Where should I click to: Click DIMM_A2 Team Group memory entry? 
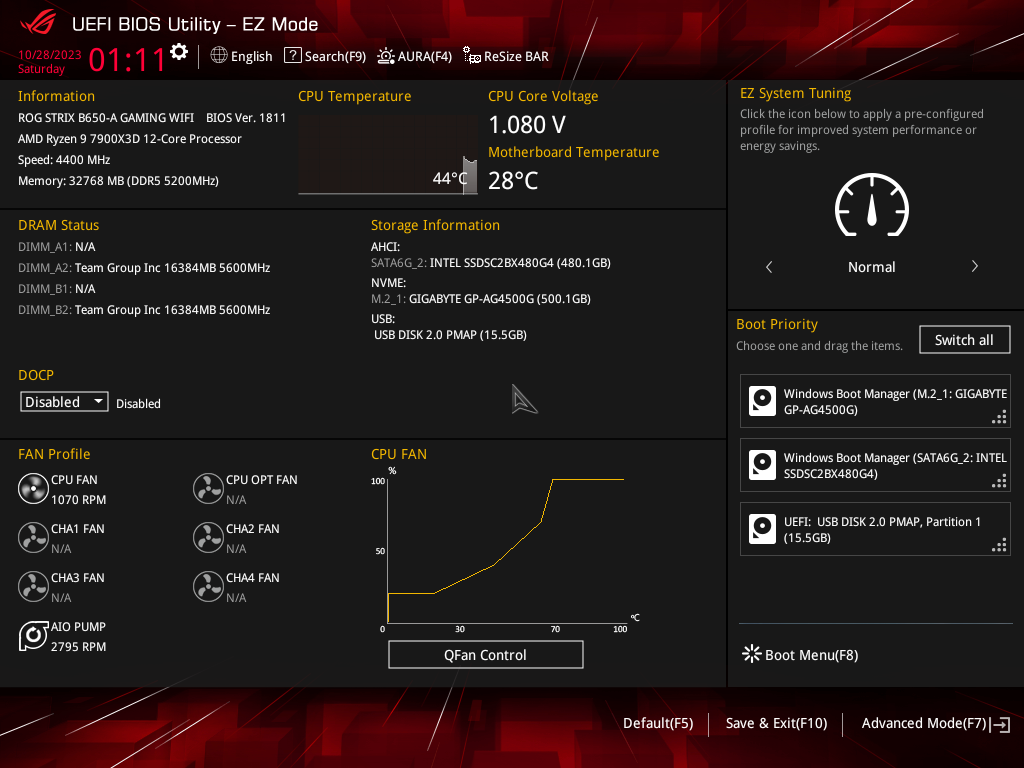(x=144, y=268)
